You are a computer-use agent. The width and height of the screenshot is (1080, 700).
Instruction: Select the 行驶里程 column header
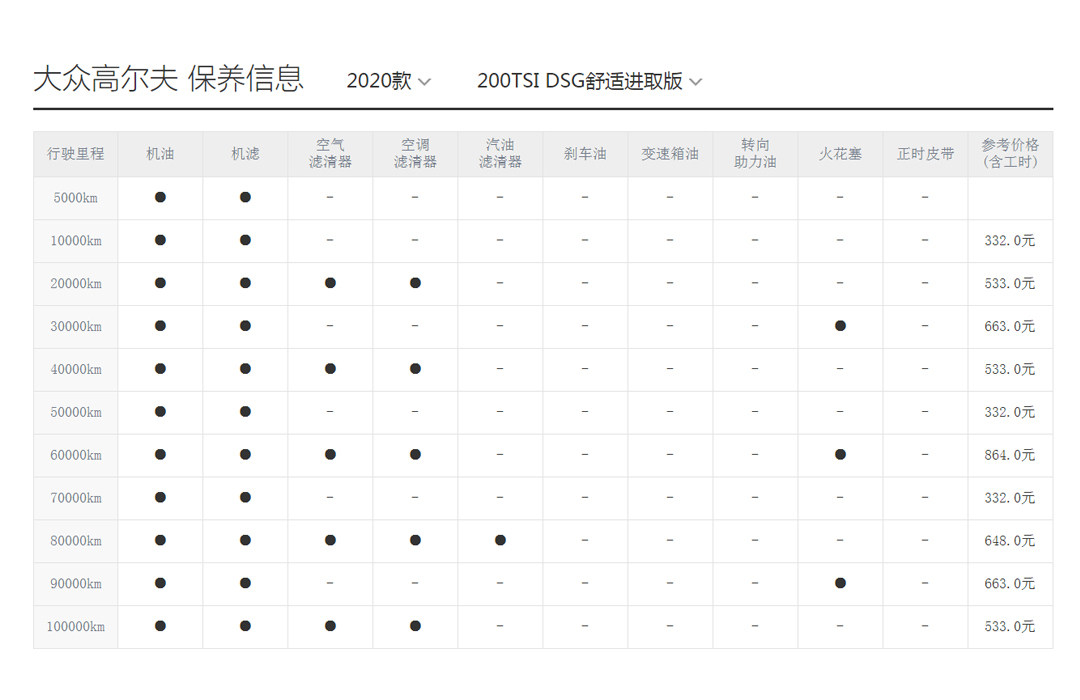(x=75, y=154)
